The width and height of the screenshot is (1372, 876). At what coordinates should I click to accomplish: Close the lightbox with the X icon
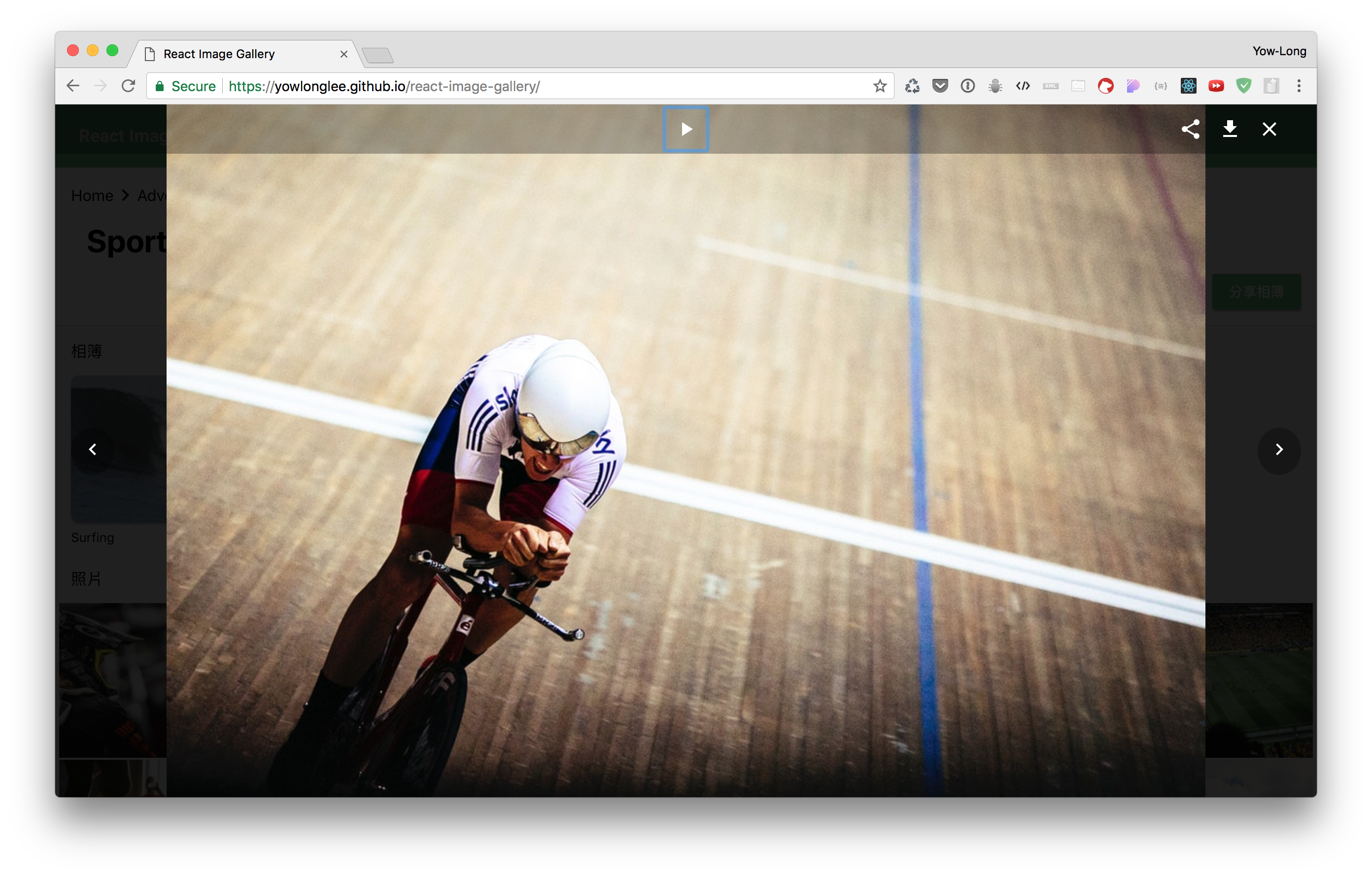tap(1269, 129)
